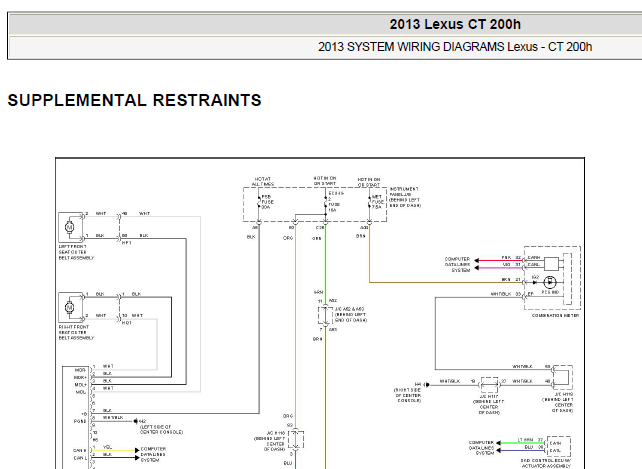The image size is (642, 469).
Task: Click the '2013 Lexus CT 200h' header title
Action: (455, 24)
